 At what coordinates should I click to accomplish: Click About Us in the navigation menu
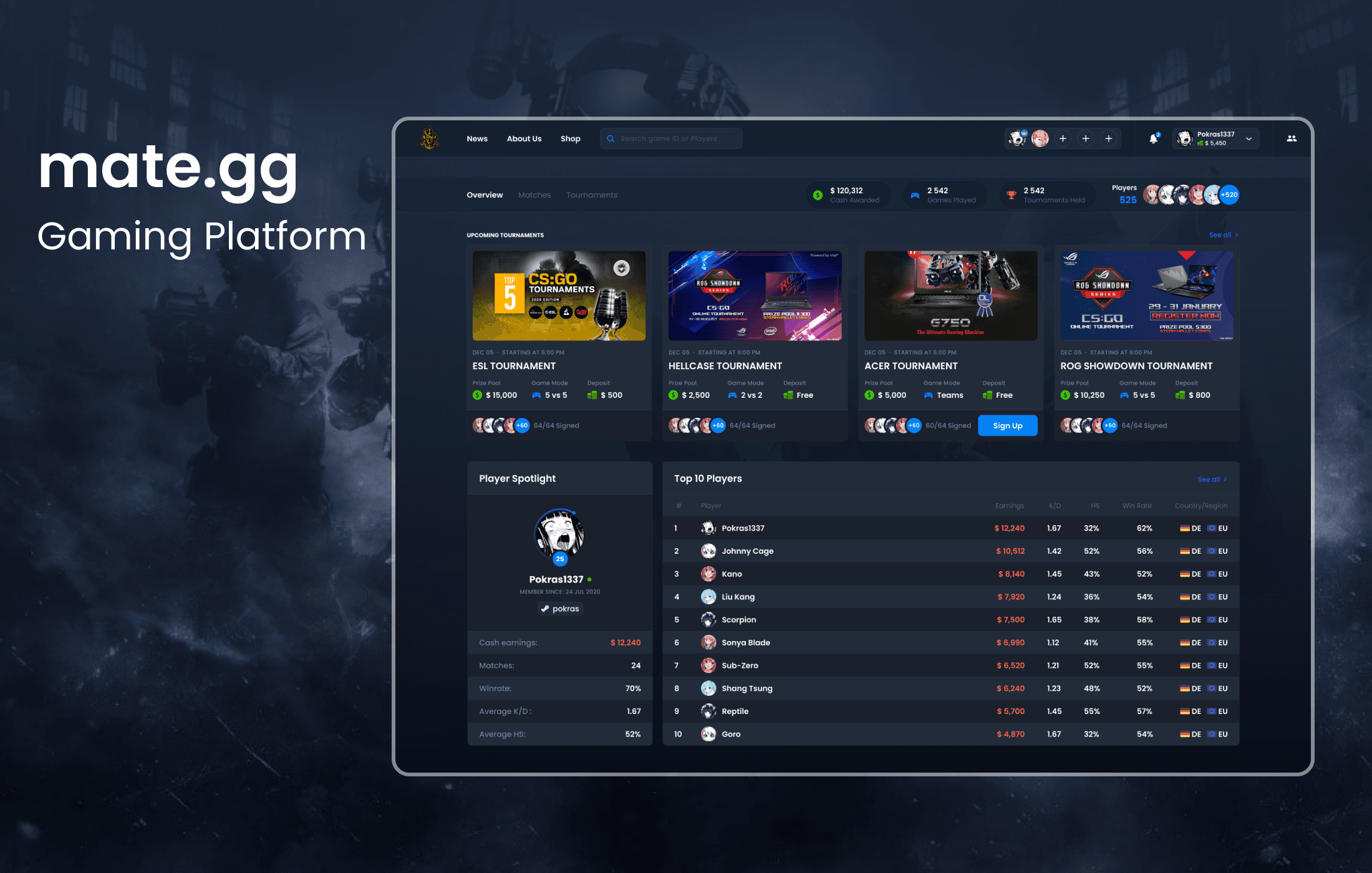(x=525, y=138)
